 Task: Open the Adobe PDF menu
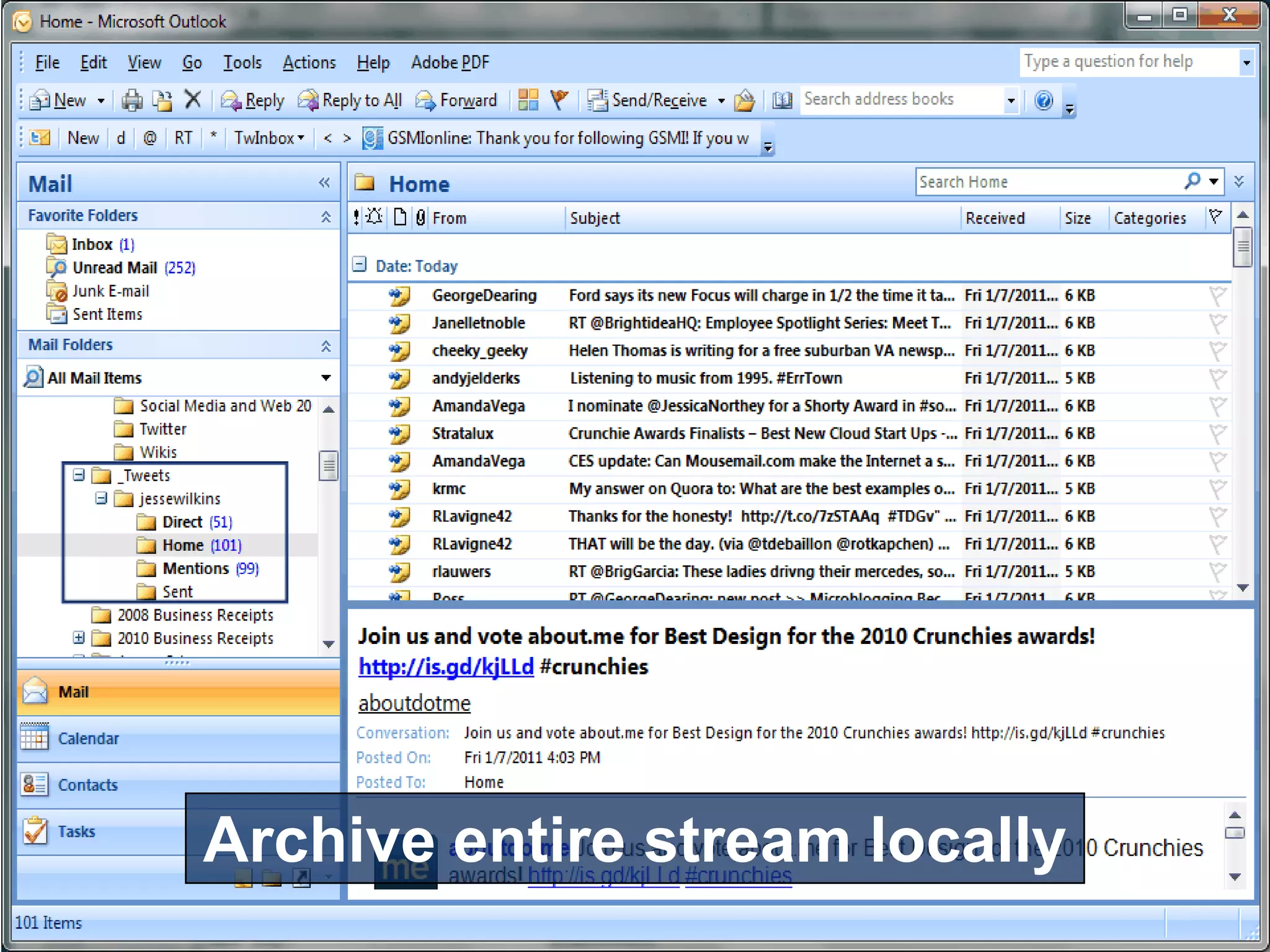(450, 62)
